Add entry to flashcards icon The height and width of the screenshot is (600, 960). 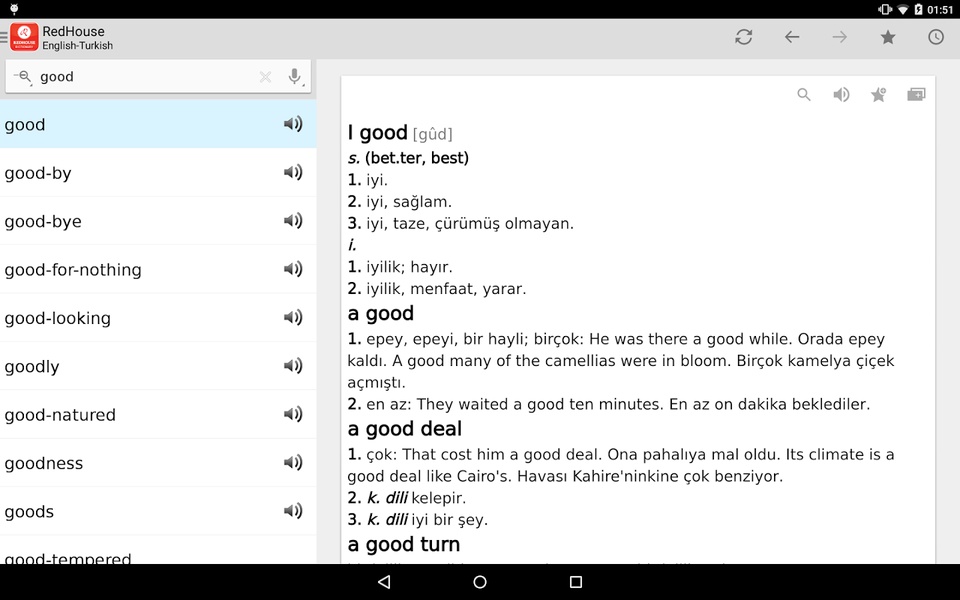tap(917, 95)
